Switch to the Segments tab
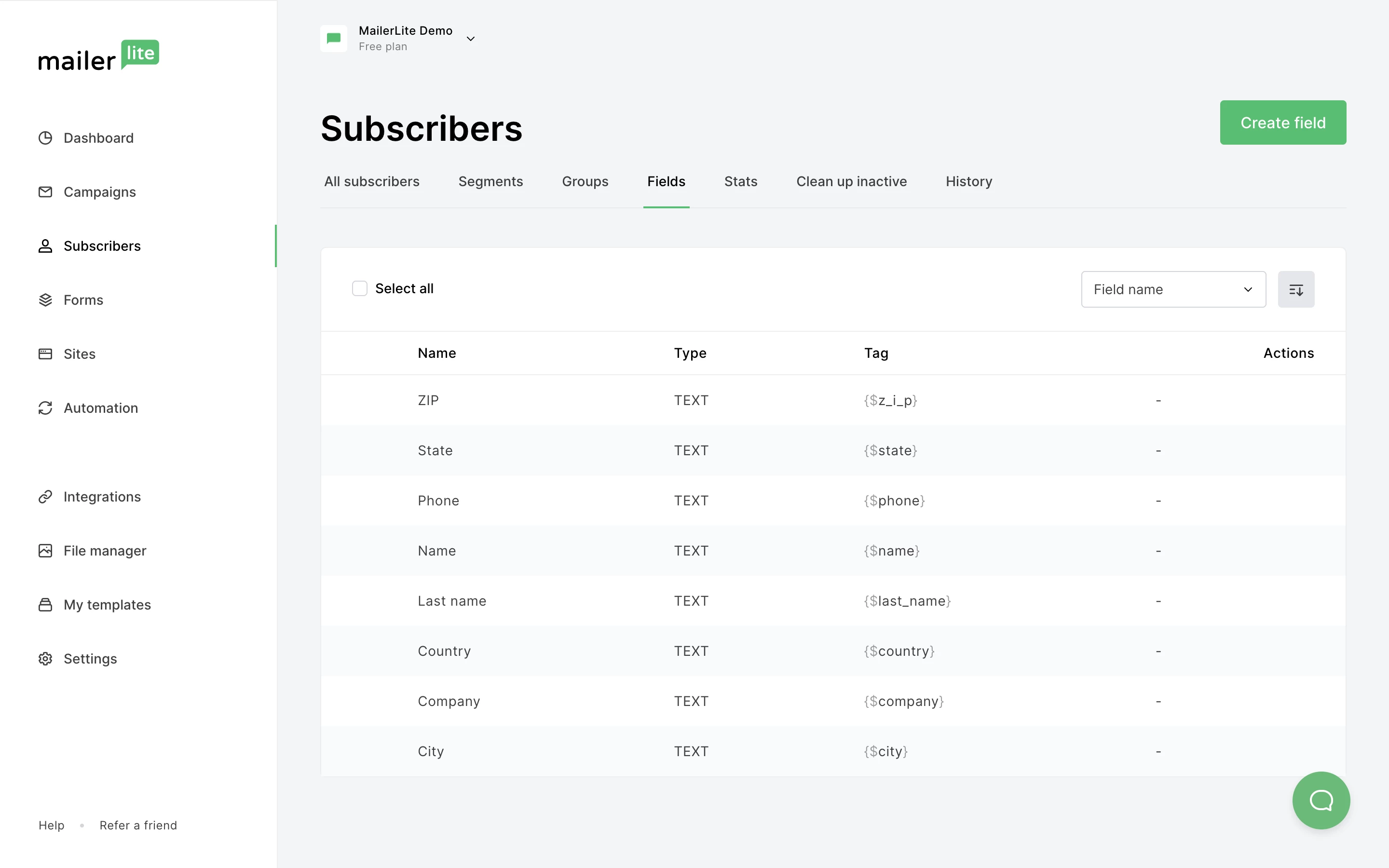 point(490,181)
